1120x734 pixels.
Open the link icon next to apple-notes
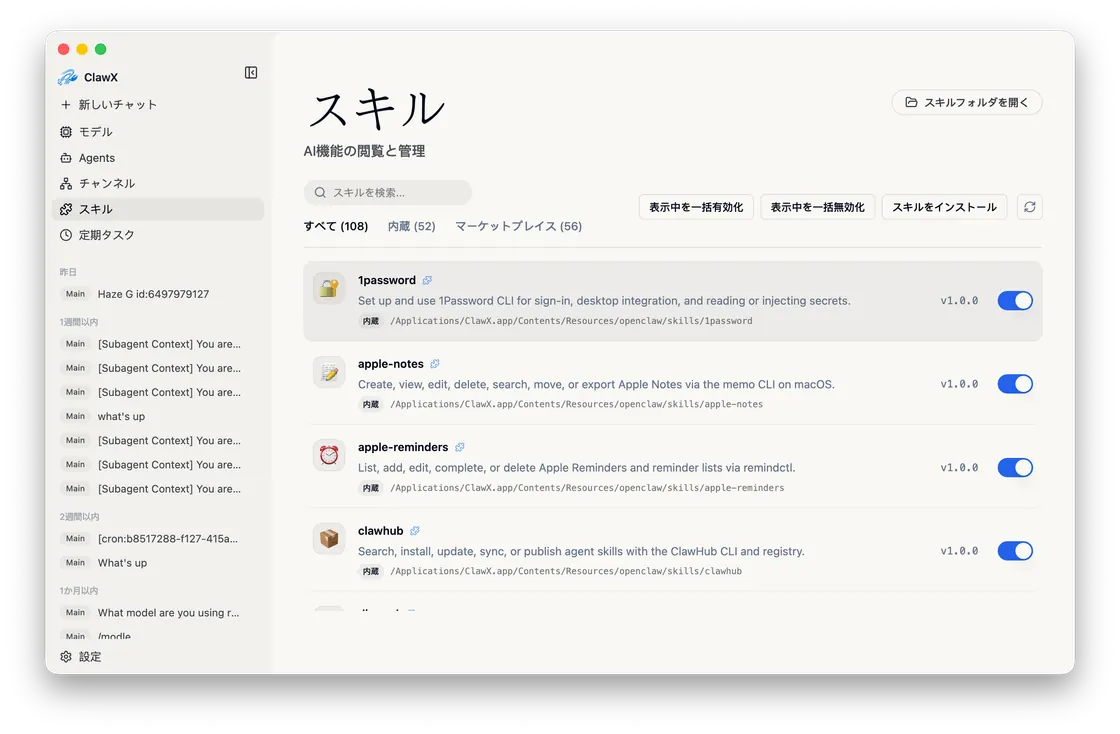(x=435, y=364)
